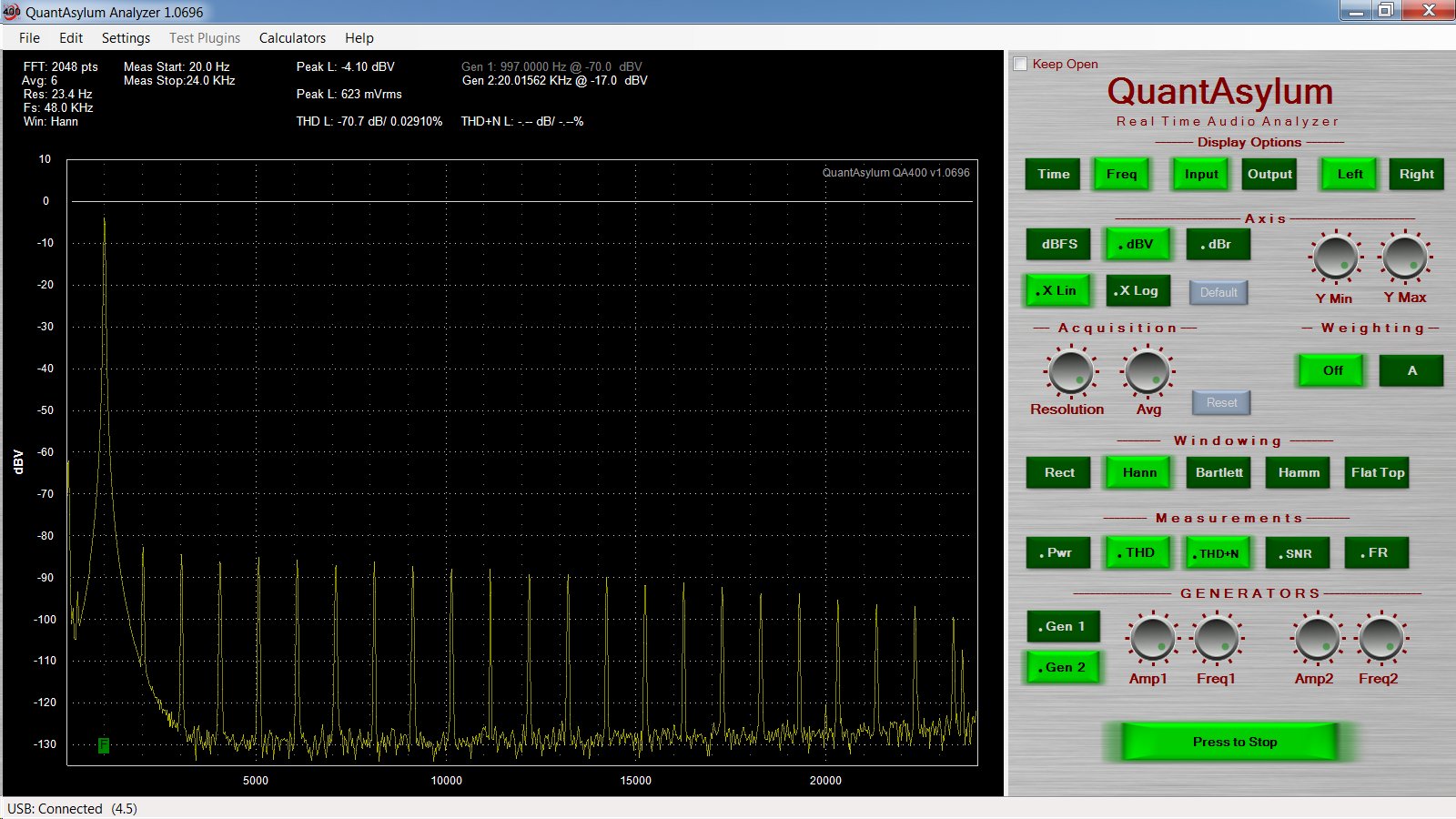
Task: Select the dBV axis unit
Action: (x=1137, y=244)
